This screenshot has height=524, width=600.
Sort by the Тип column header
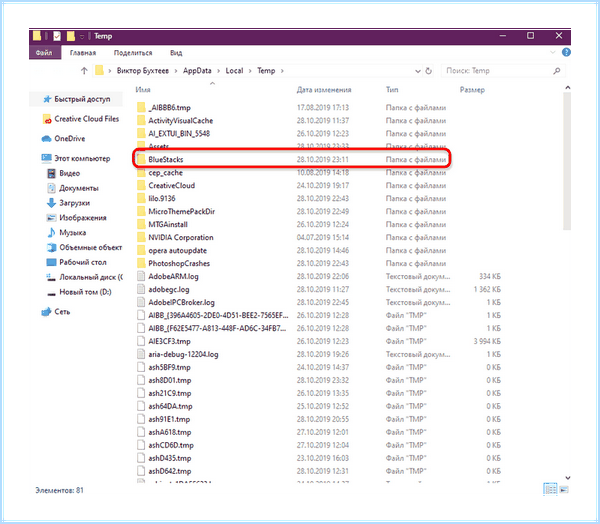[392, 90]
